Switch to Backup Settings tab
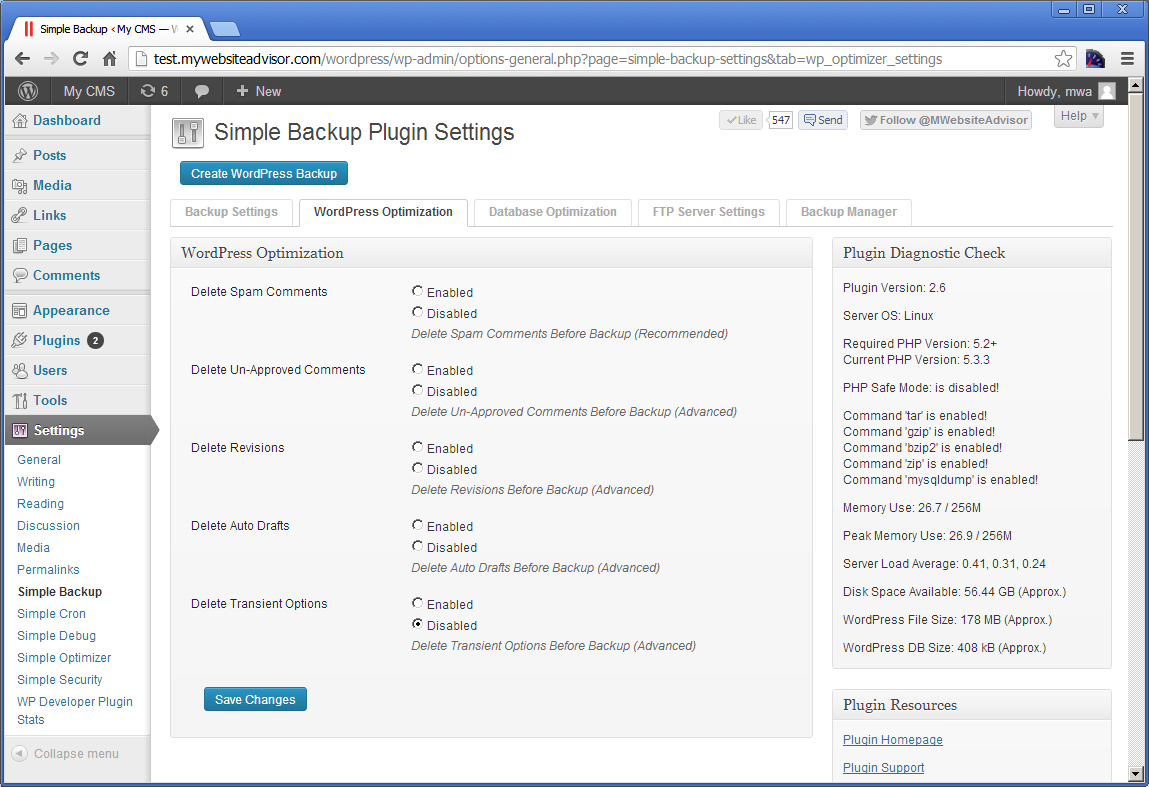 pyautogui.click(x=232, y=212)
